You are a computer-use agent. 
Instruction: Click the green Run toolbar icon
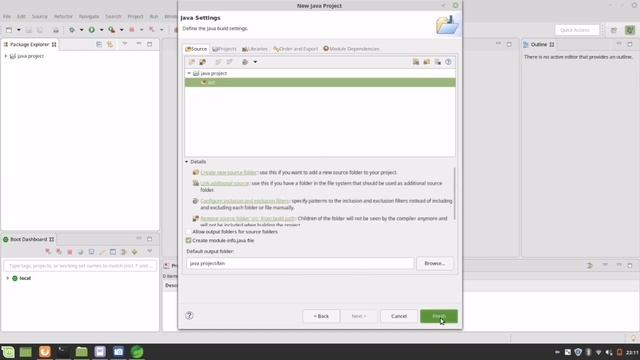(92, 30)
